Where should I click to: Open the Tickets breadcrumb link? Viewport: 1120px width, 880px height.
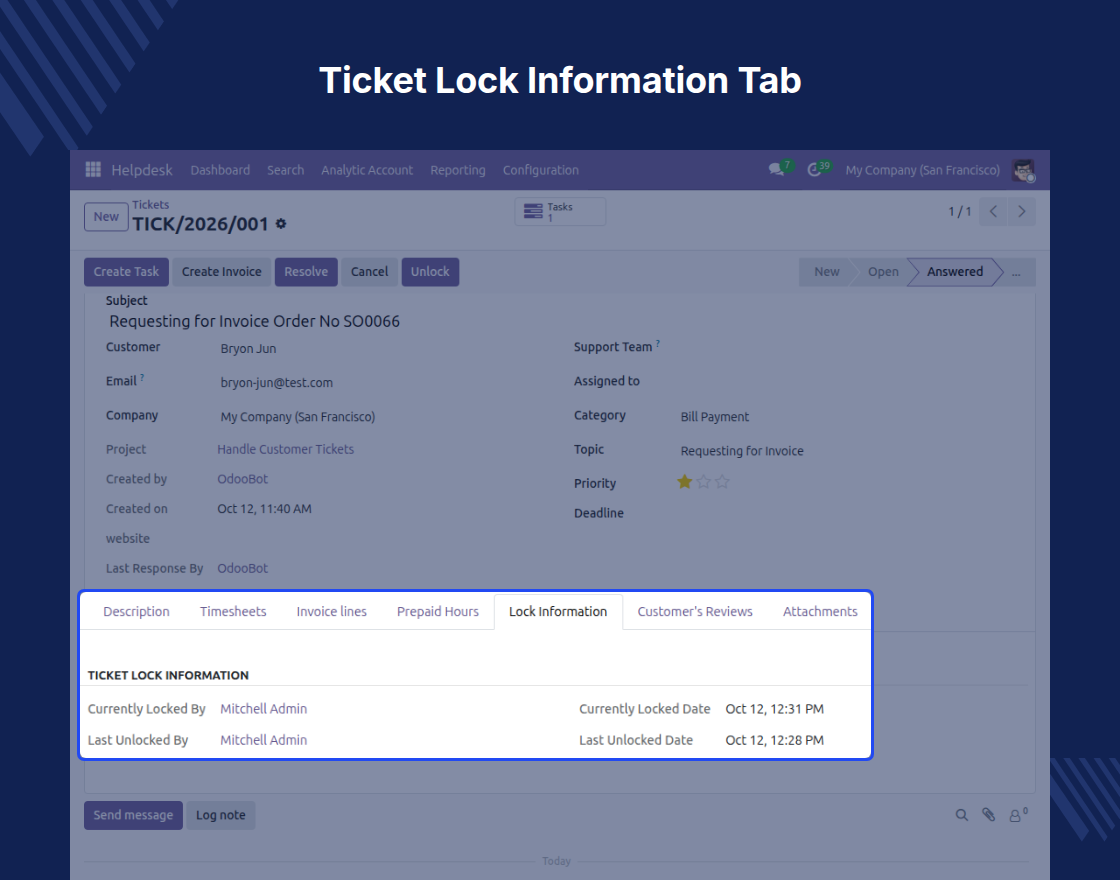[151, 204]
